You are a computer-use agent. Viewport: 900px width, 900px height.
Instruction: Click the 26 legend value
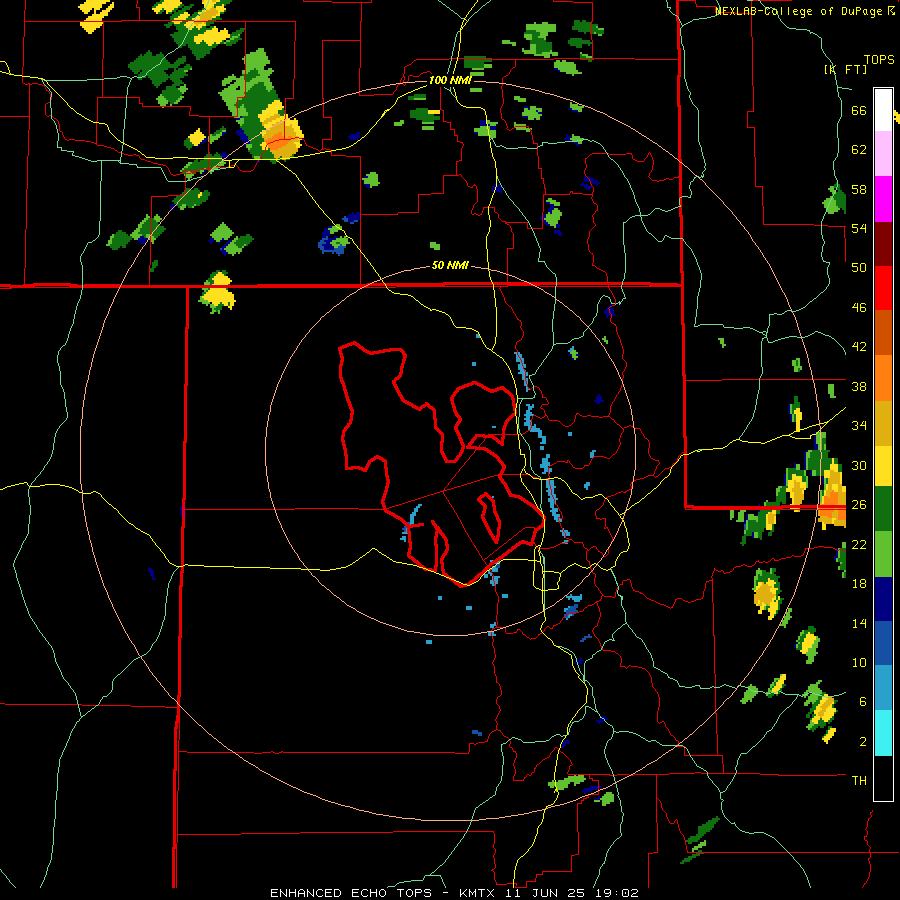click(x=859, y=505)
